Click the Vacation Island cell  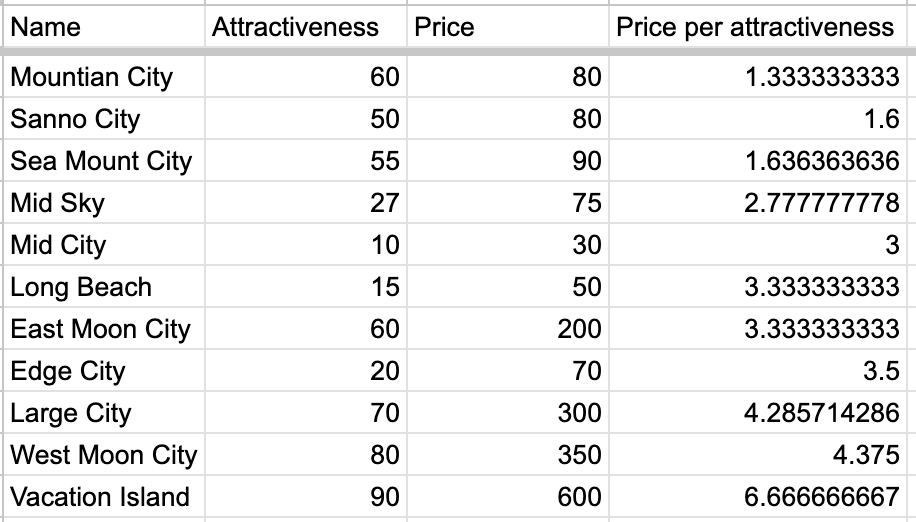point(104,497)
